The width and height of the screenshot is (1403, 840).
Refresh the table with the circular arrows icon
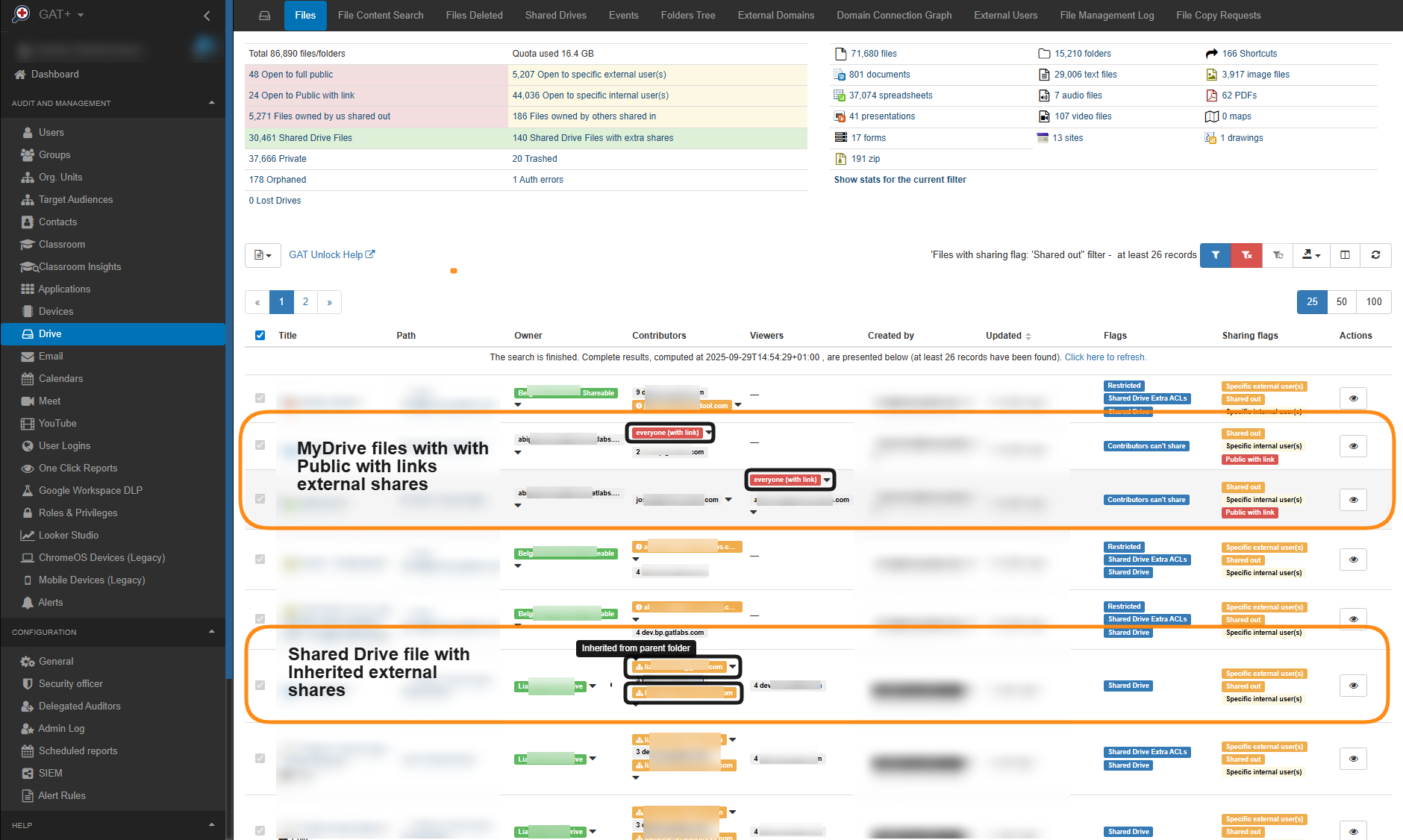pyautogui.click(x=1375, y=255)
